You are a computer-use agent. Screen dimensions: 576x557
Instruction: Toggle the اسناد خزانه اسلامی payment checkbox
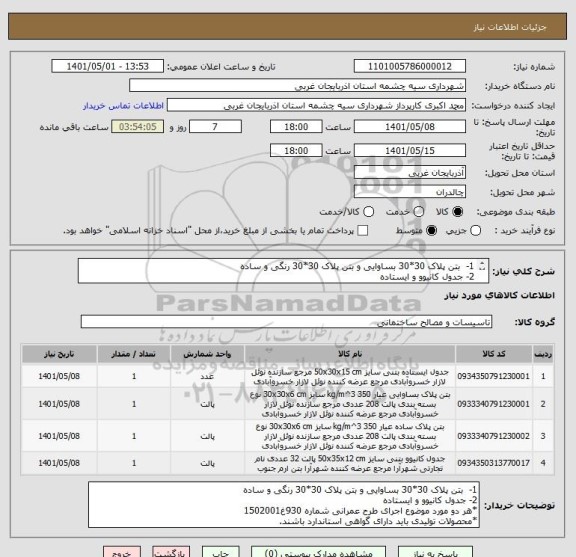[x=363, y=231]
